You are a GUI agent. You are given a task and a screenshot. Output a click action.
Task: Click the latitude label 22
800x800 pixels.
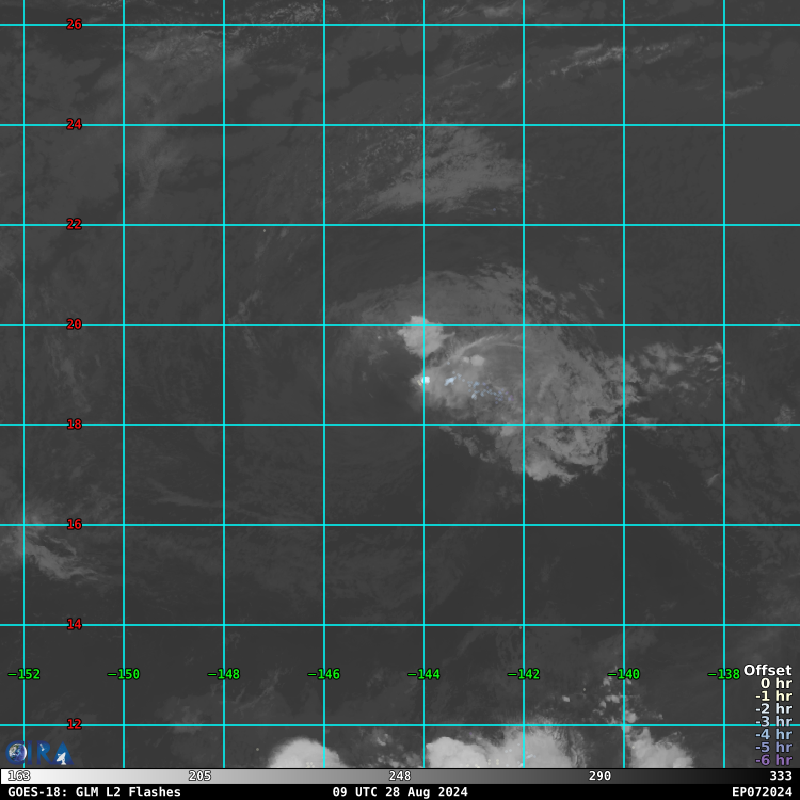pos(74,224)
